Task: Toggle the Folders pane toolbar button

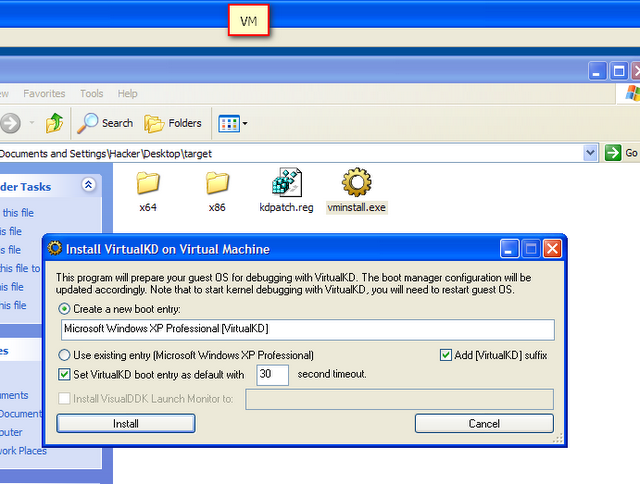Action: 173,123
